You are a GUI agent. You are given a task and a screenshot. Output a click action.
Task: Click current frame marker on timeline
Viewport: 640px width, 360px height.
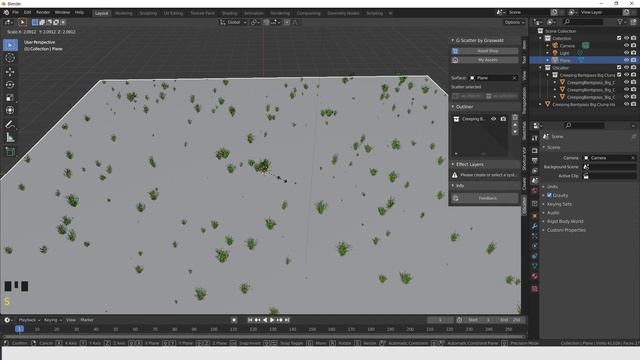19,329
